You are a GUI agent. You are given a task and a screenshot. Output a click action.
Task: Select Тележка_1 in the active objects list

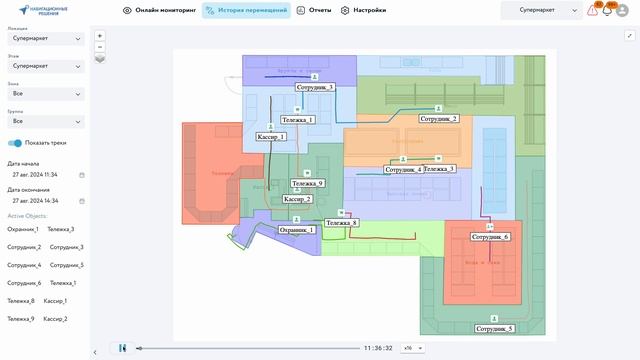coord(63,283)
